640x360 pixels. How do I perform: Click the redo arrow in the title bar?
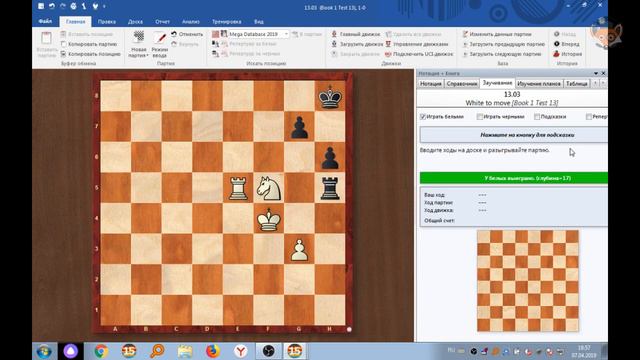point(62,6)
